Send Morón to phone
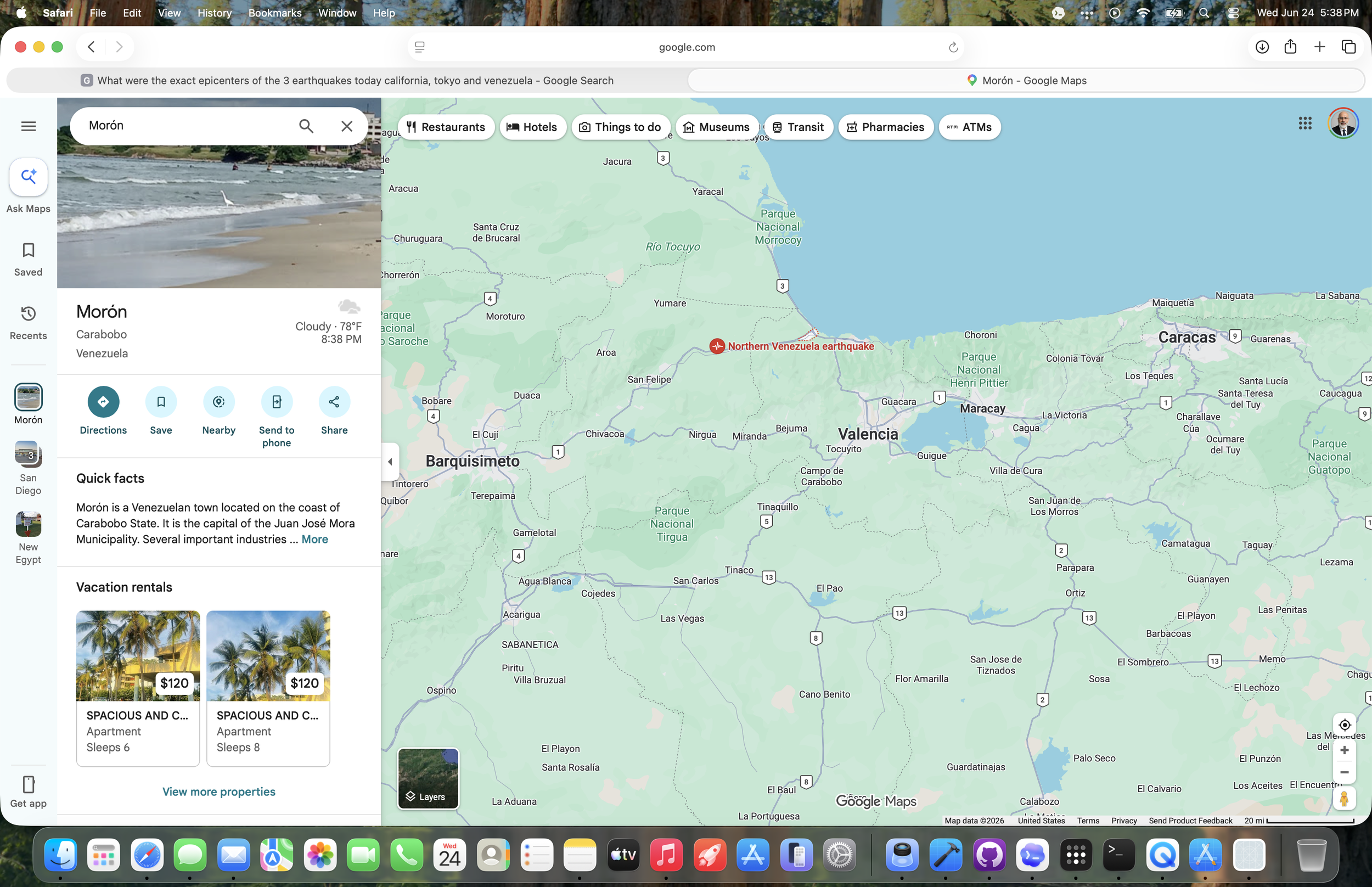Image resolution: width=1372 pixels, height=887 pixels. [277, 417]
